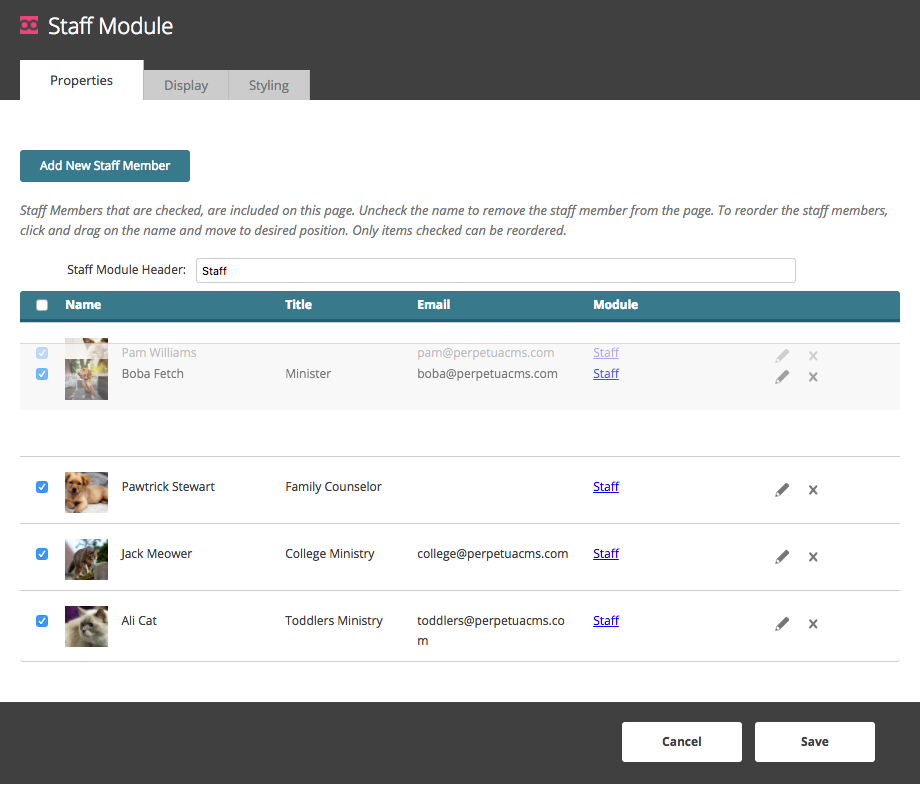The width and height of the screenshot is (920, 787).
Task: Edit Pawtrick Stewart with the pencil icon
Action: tap(782, 490)
